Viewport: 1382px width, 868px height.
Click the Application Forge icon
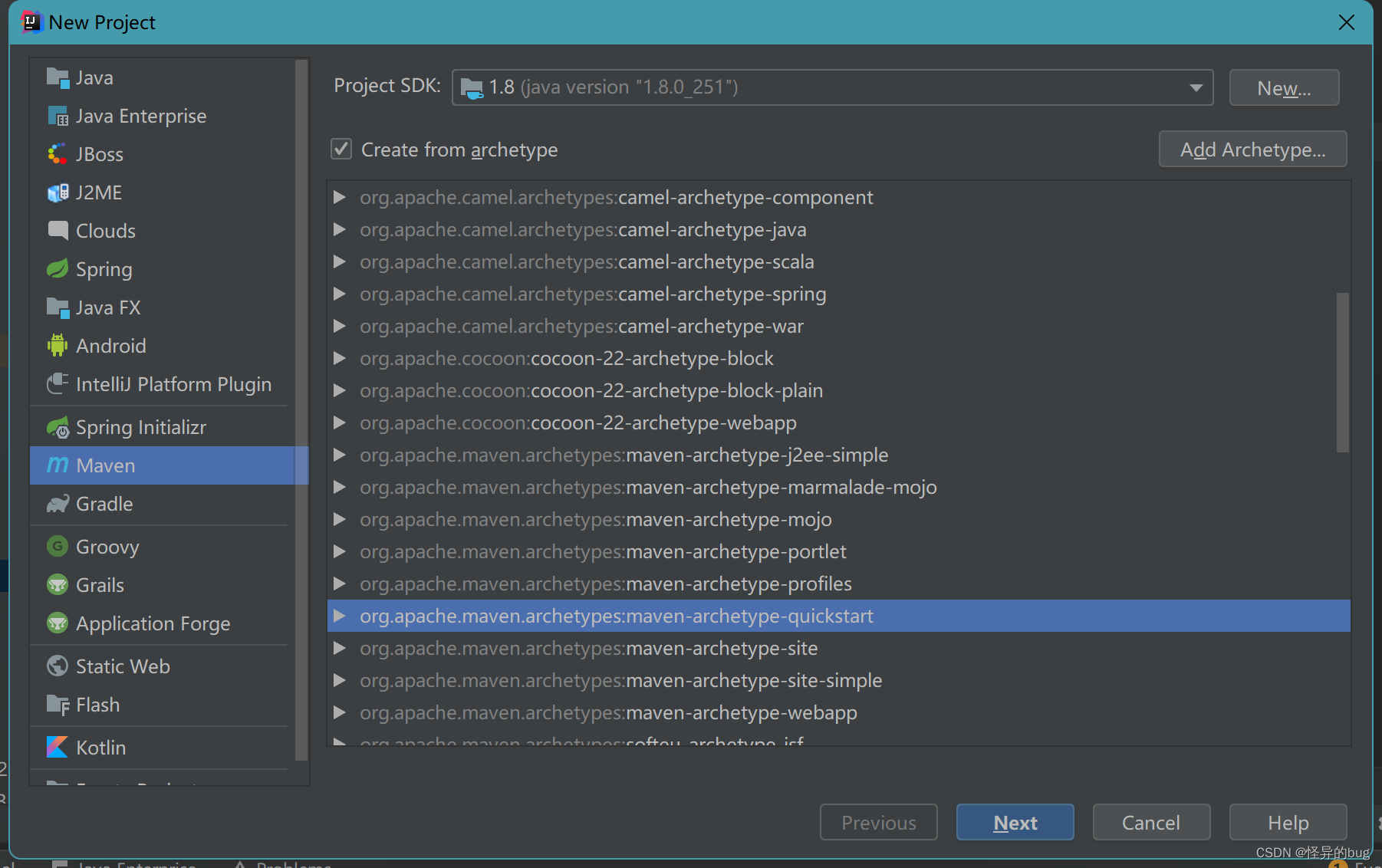coord(58,623)
